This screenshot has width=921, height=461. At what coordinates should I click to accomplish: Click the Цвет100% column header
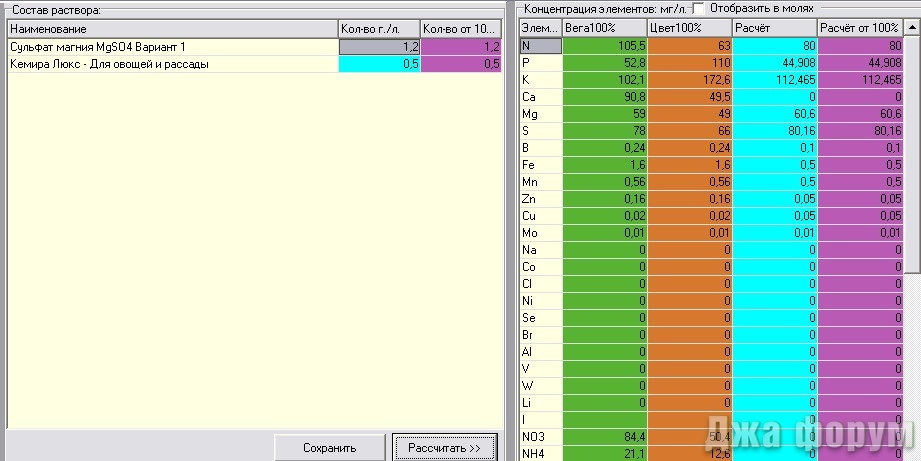pos(689,27)
